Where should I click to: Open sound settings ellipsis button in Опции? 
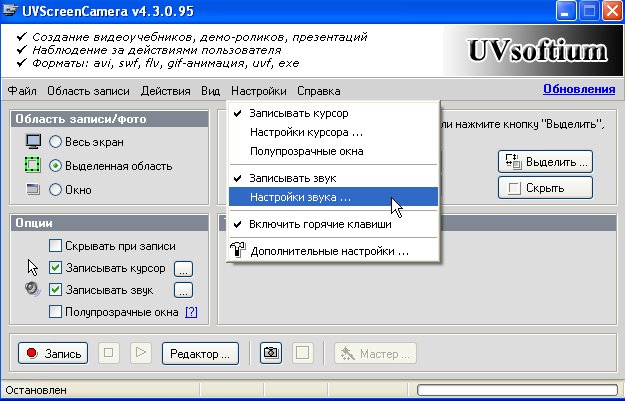coord(183,290)
